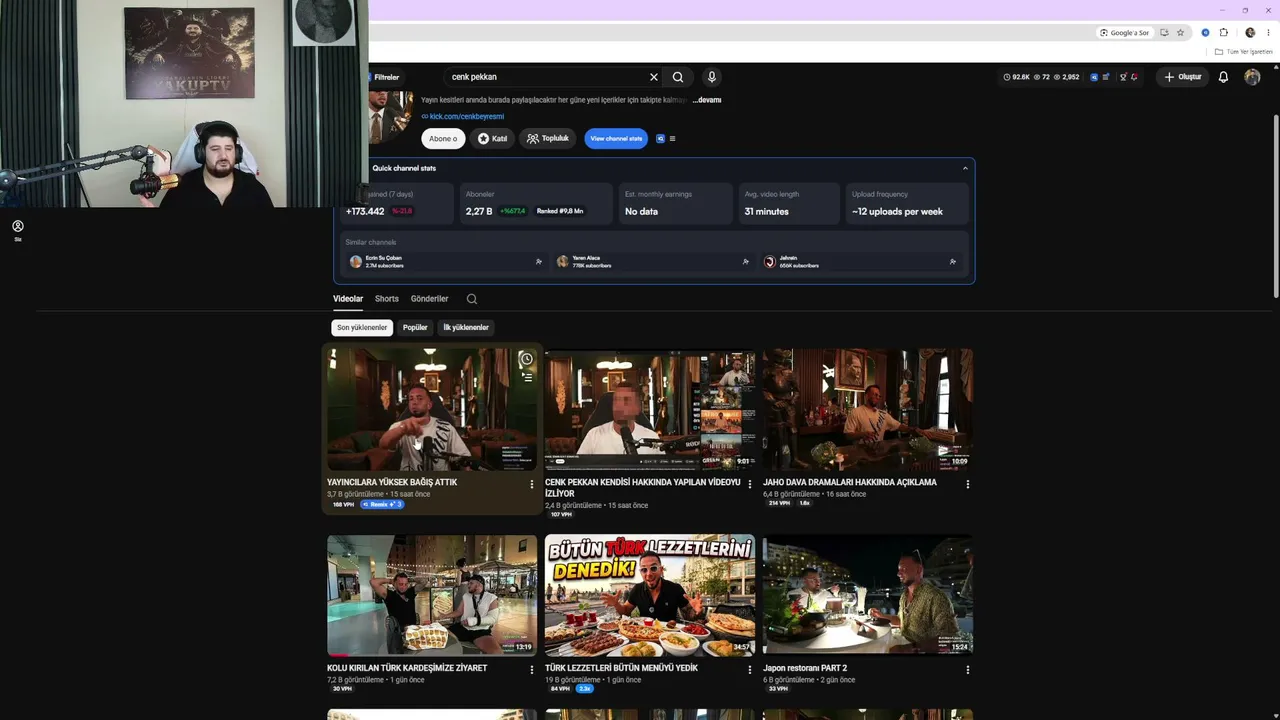1280x720 pixels.
Task: Click small blue extension icon beside View channel stats
Action: [x=660, y=139]
